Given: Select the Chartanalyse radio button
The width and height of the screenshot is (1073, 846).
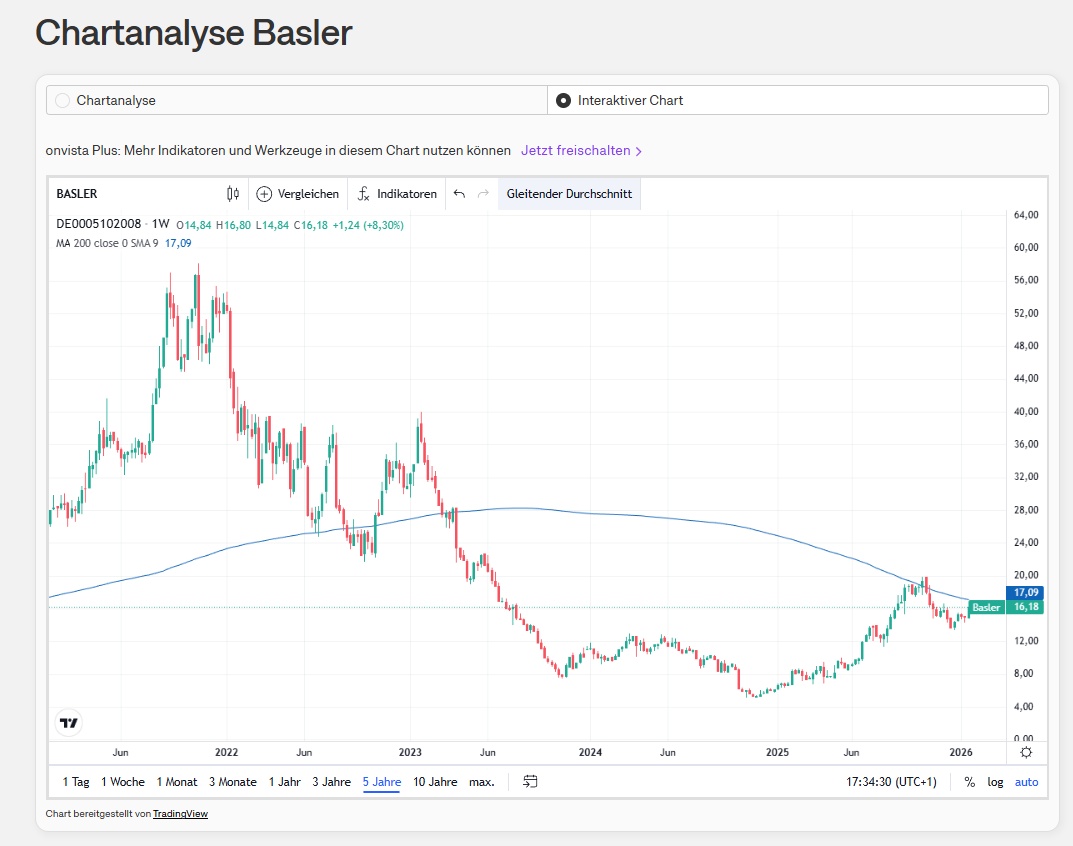Looking at the screenshot, I should pyautogui.click(x=63, y=100).
